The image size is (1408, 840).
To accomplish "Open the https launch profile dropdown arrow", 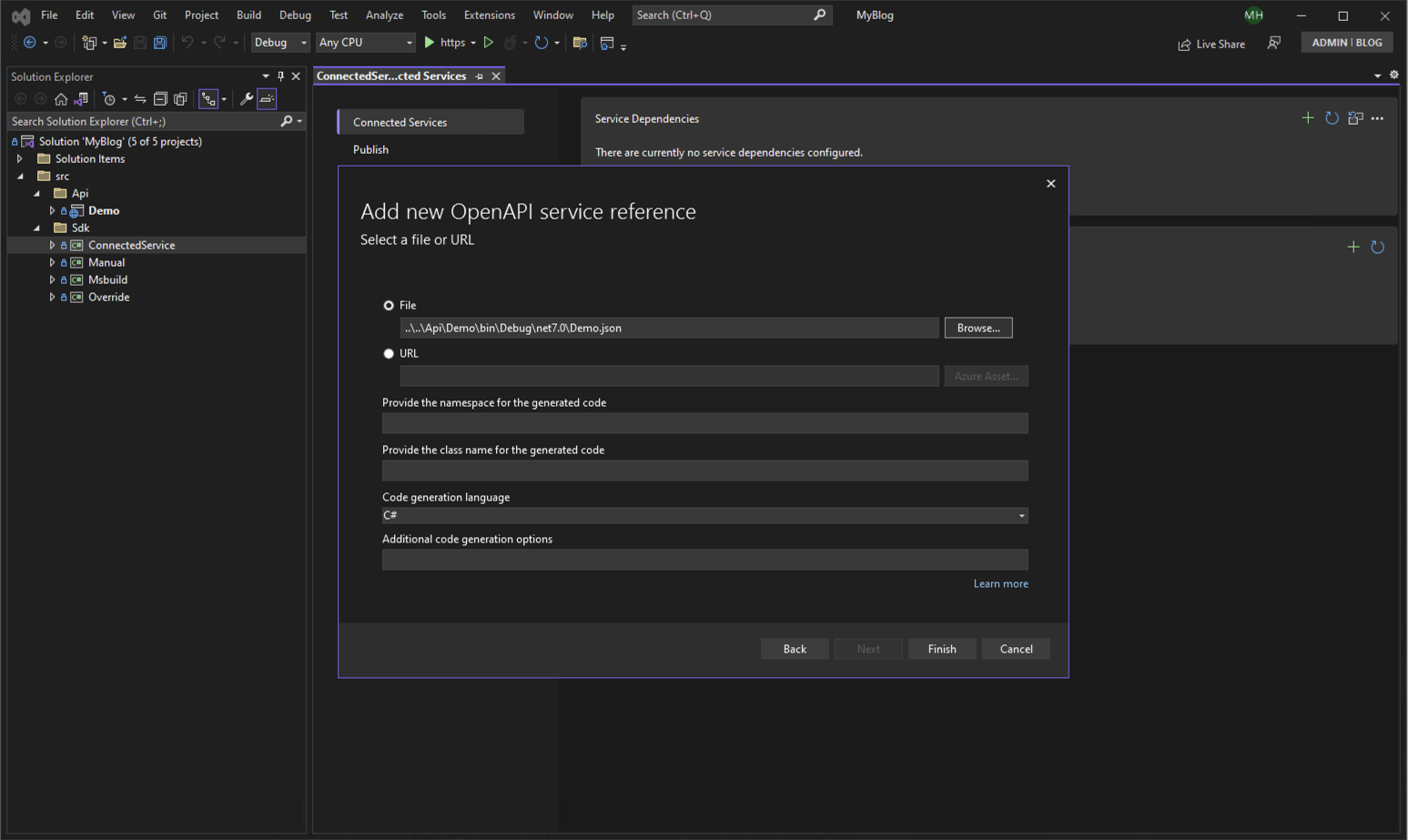I will (x=473, y=43).
